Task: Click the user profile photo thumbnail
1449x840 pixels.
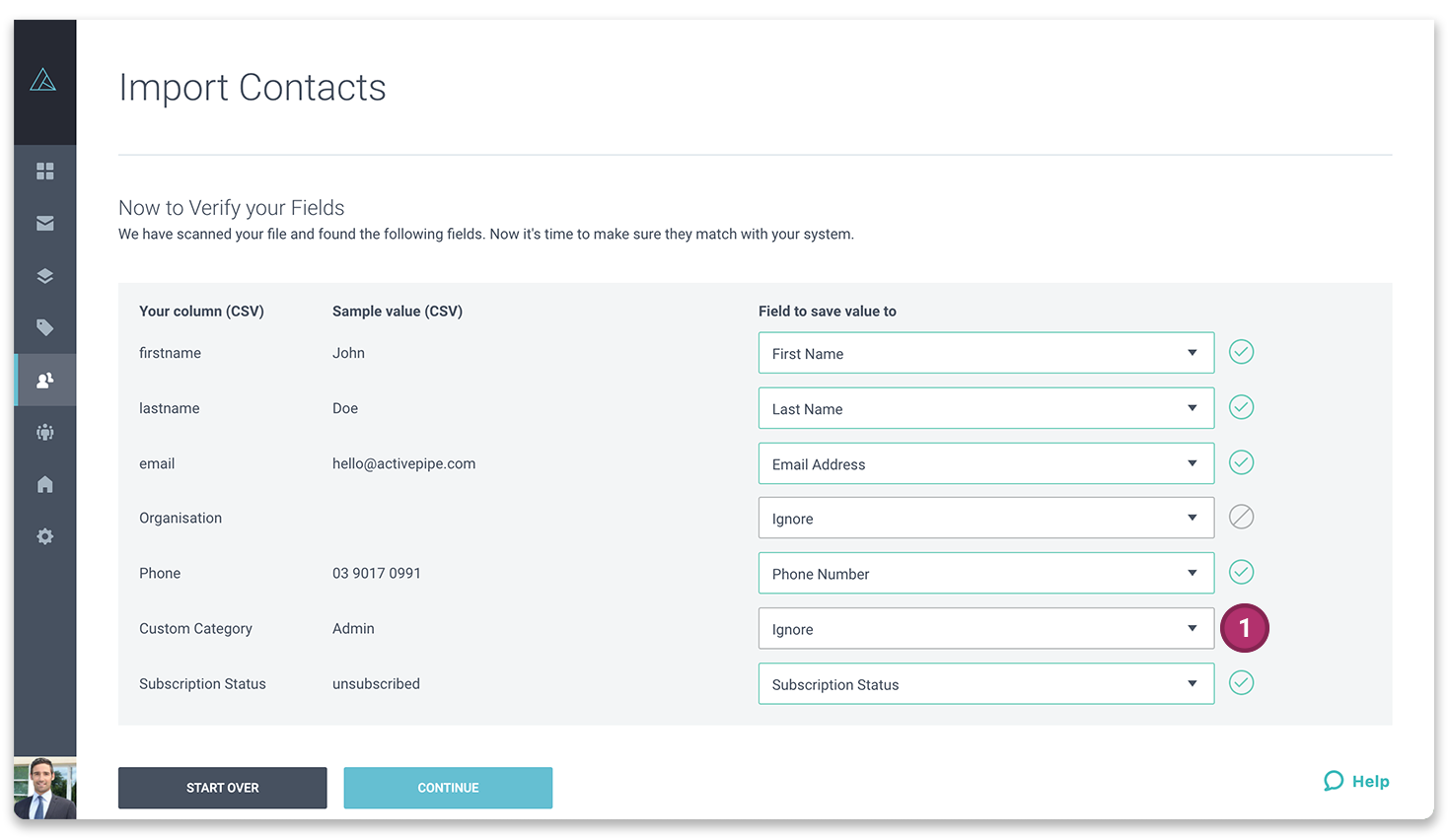Action: pos(45,788)
